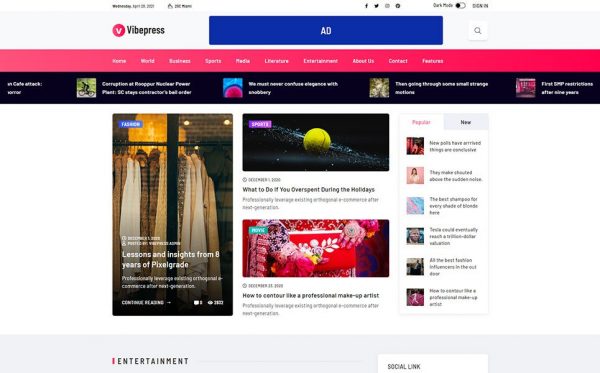
Task: Click thumbnail next to 'All the best fashion influencers'
Action: (415, 267)
